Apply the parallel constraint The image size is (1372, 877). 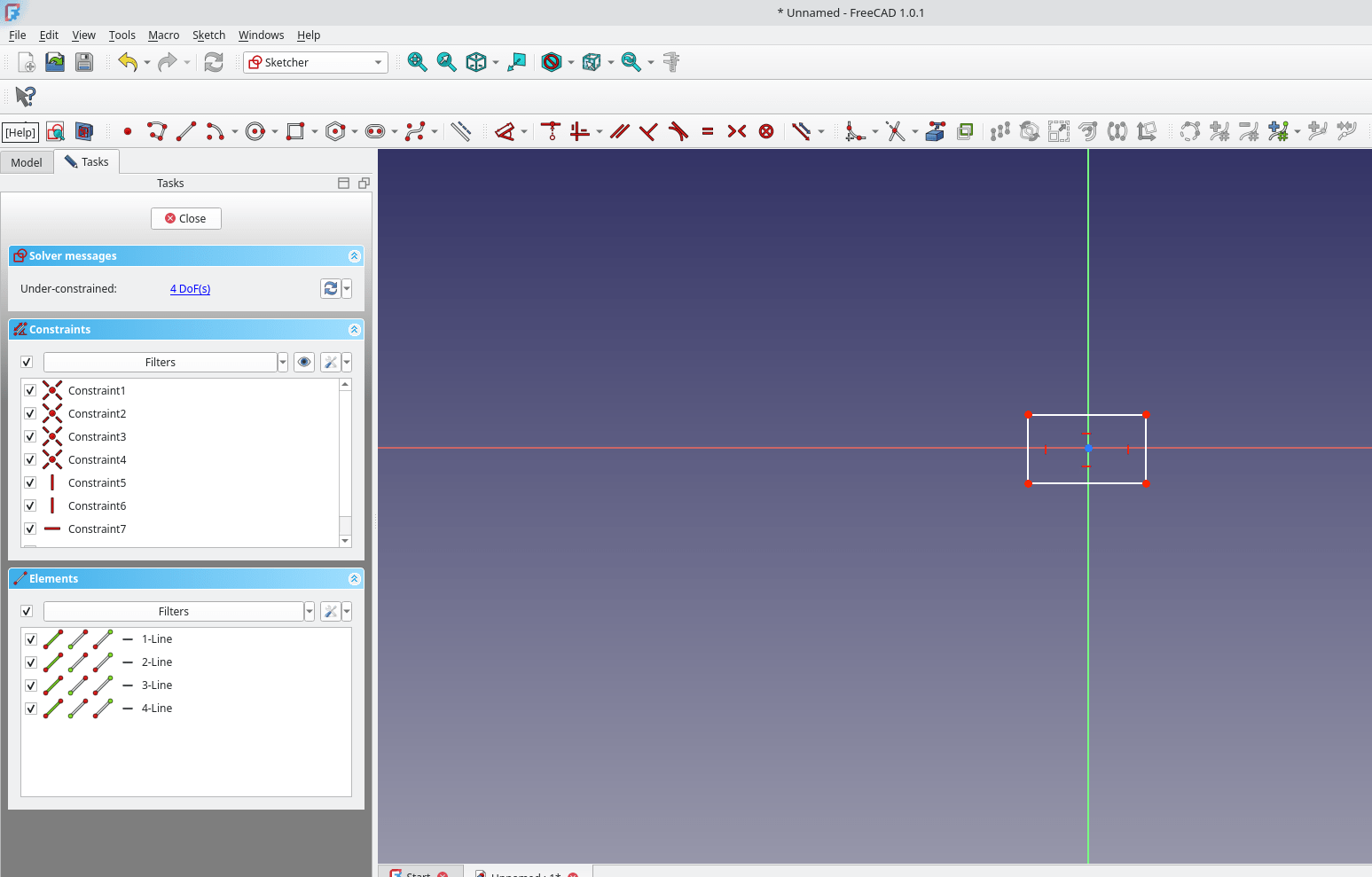pyautogui.click(x=620, y=132)
